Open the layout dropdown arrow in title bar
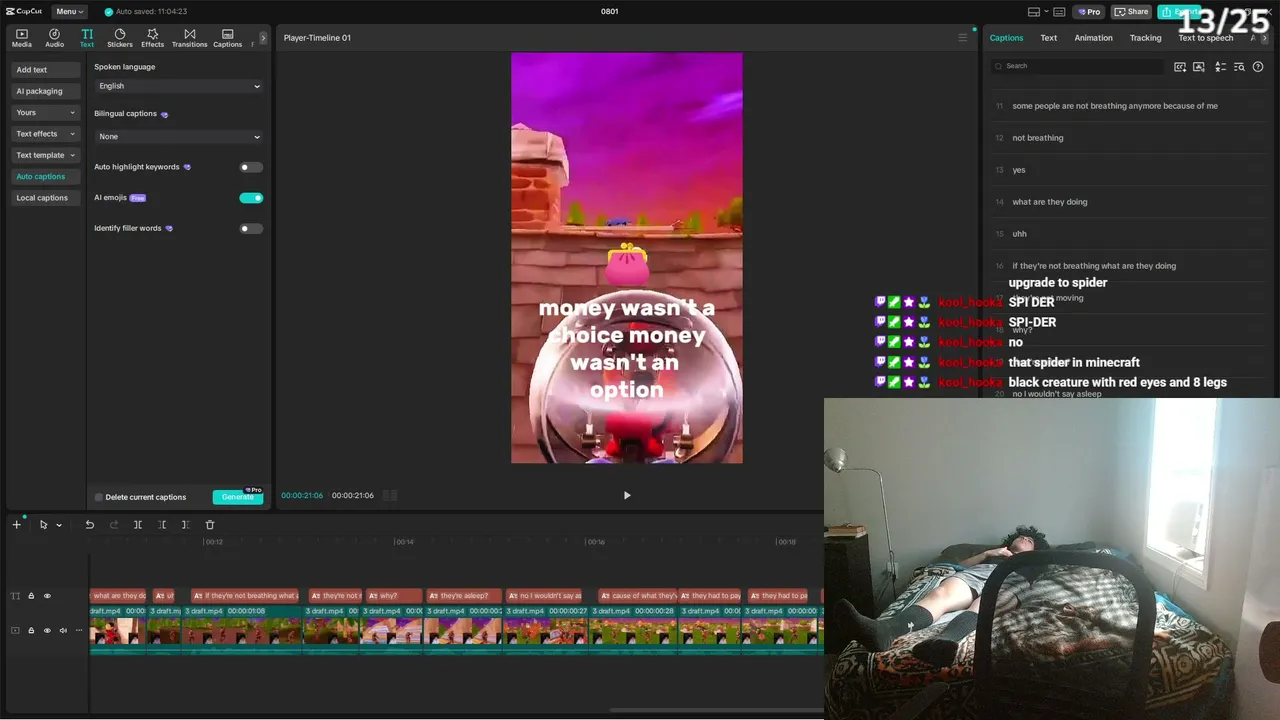 click(1046, 12)
